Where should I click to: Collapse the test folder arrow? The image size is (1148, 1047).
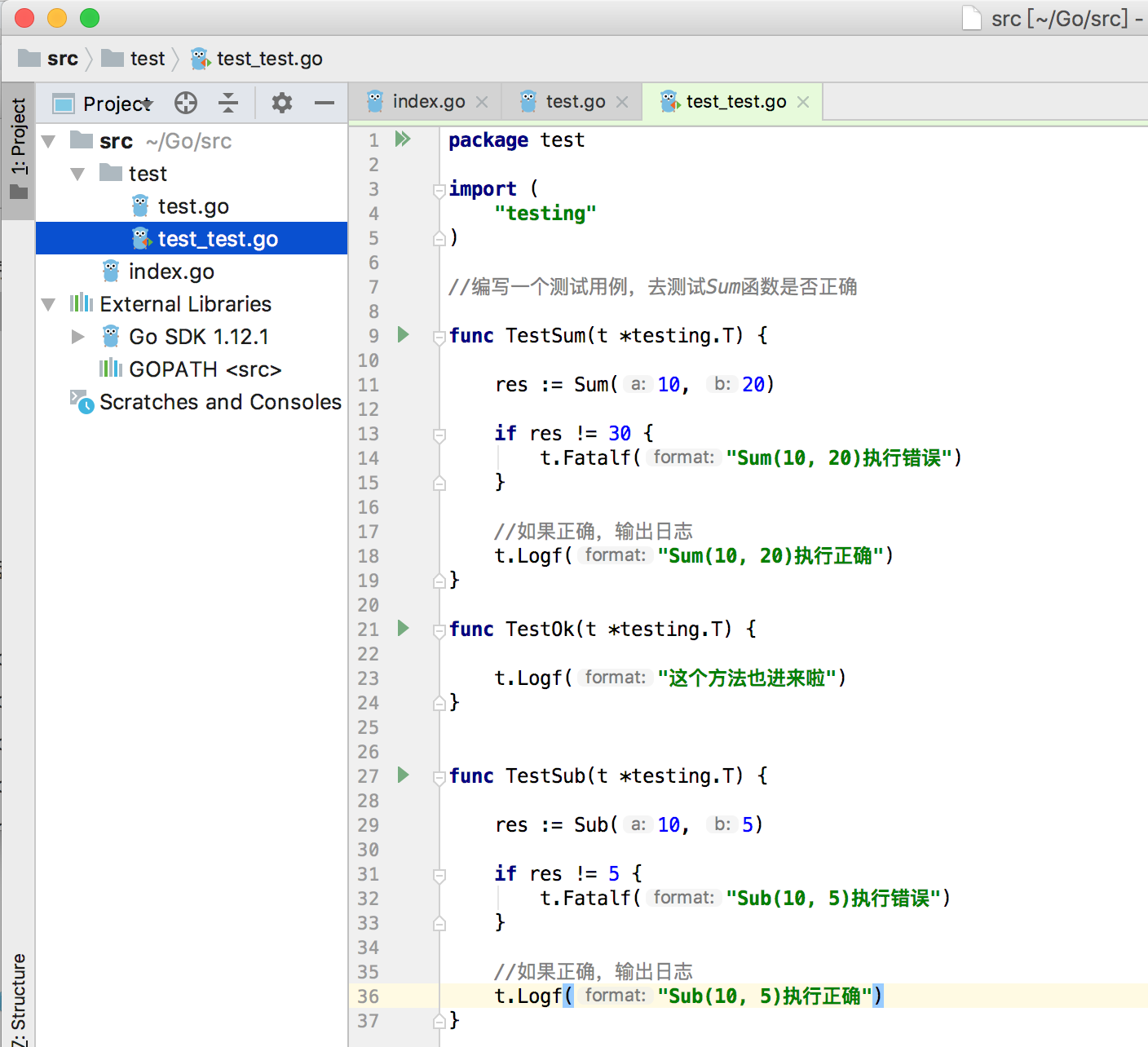tap(77, 174)
